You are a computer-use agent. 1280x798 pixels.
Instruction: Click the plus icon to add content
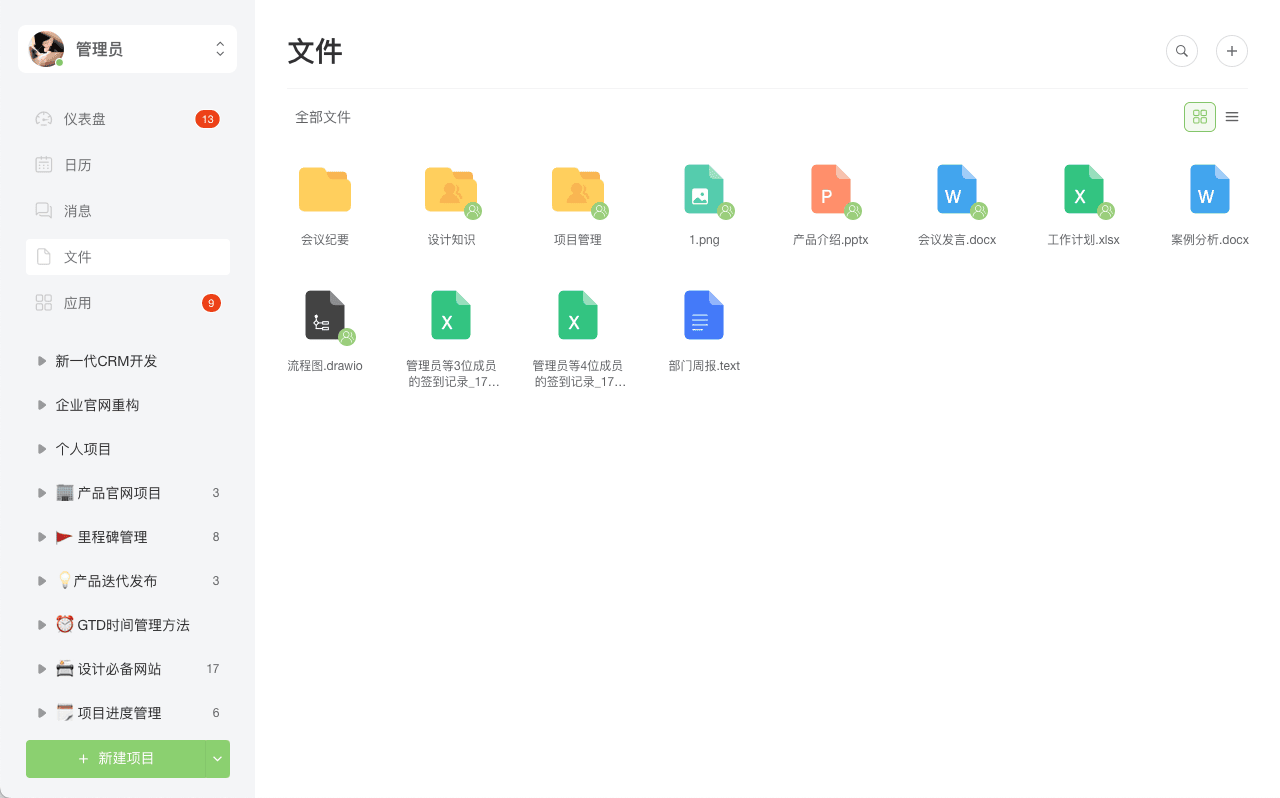click(1231, 50)
